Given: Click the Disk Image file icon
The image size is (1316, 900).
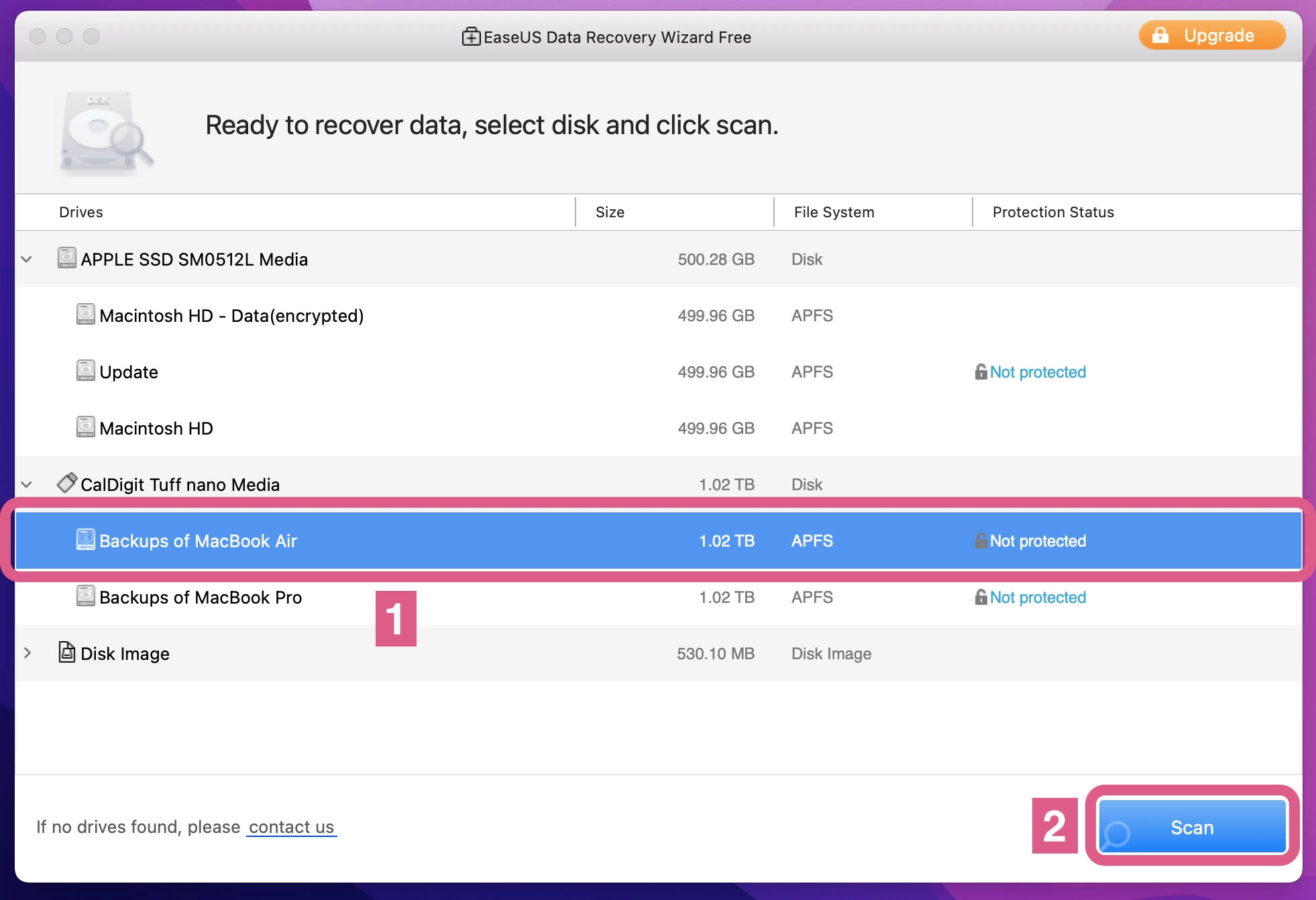Looking at the screenshot, I should click(67, 652).
